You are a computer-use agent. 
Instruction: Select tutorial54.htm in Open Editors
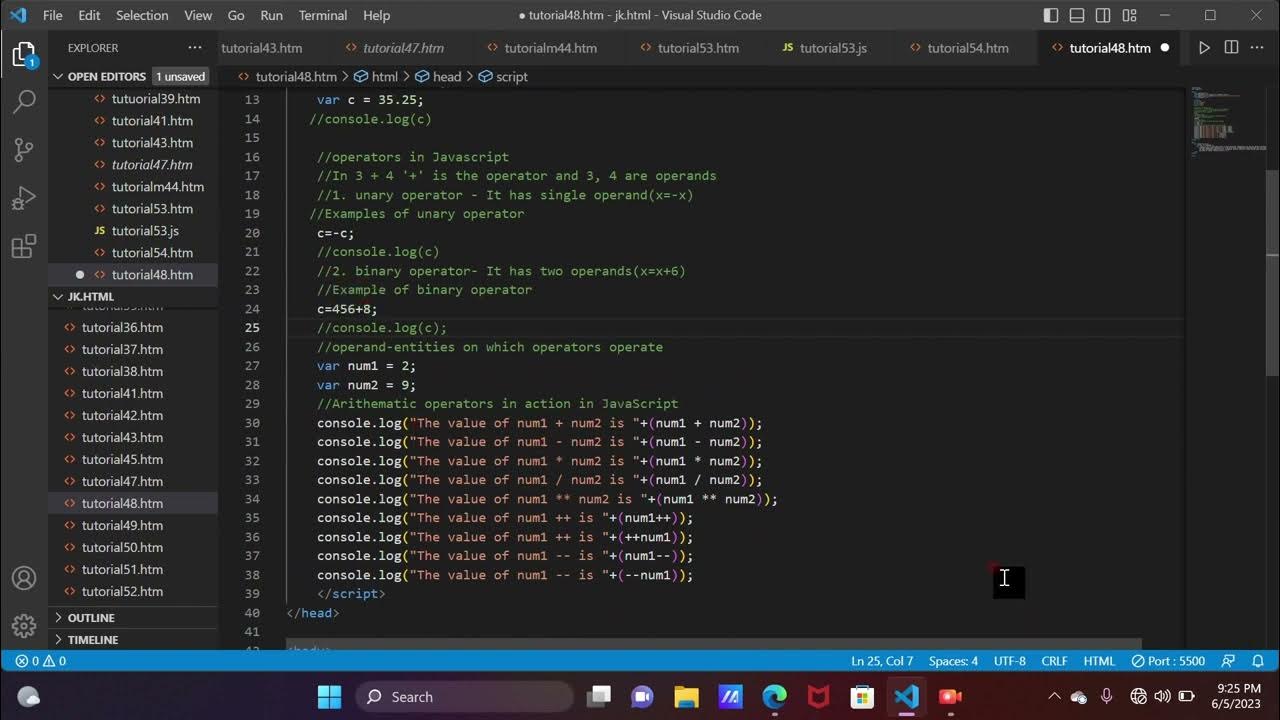pyautogui.click(x=152, y=252)
